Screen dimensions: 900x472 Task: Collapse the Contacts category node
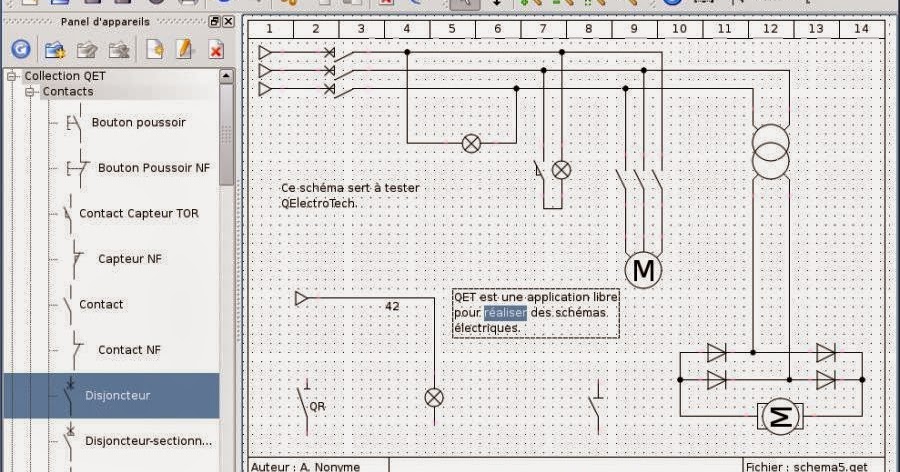(x=30, y=91)
